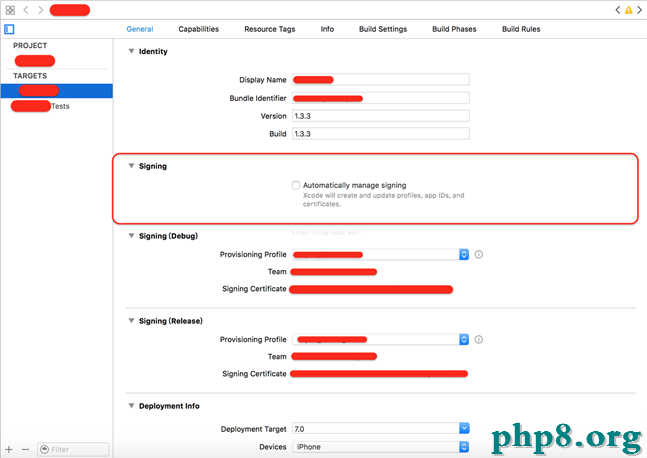This screenshot has width=647, height=458.
Task: Click the Signing (Release) heading
Action: [171, 321]
